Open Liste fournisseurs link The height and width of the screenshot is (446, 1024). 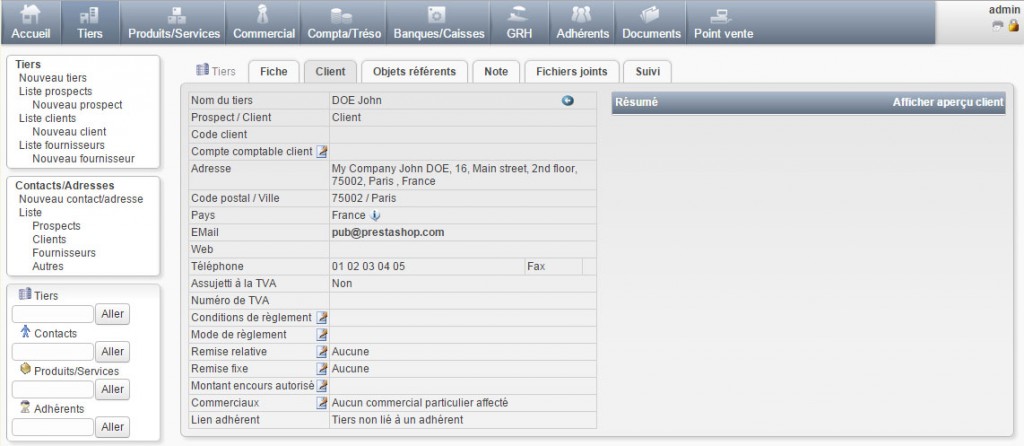coord(62,145)
